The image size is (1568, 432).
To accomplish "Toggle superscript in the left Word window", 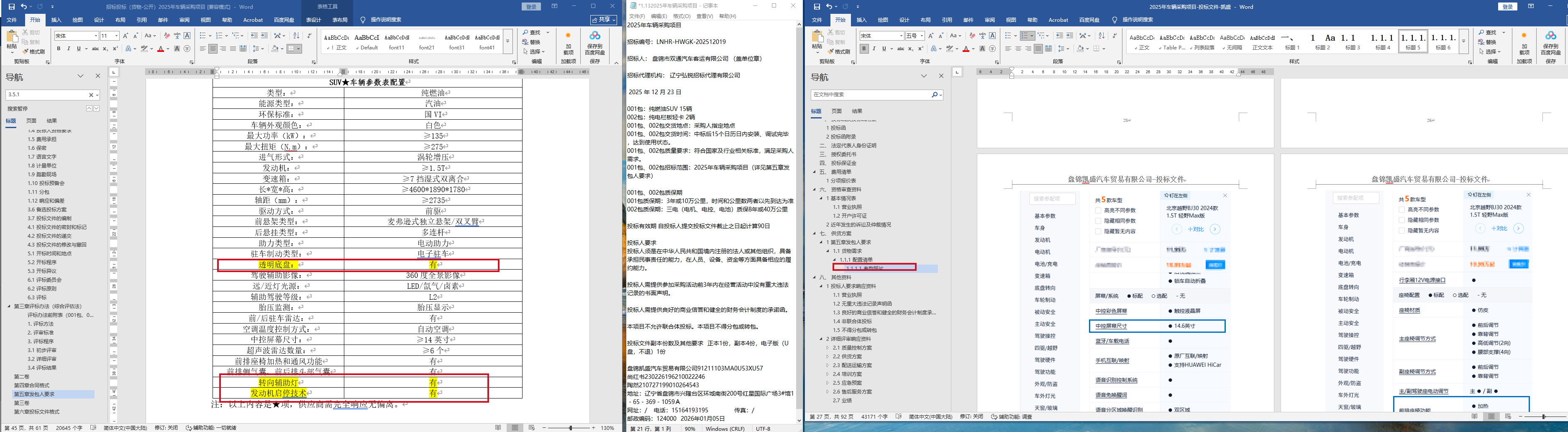I will (115, 49).
